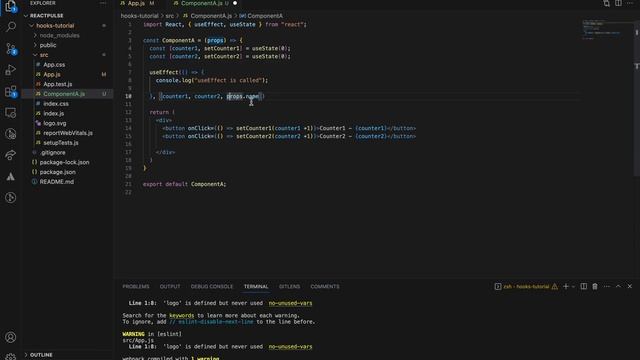640x360 pixels.
Task: Open the Run and Debug icon
Action: [x=11, y=70]
